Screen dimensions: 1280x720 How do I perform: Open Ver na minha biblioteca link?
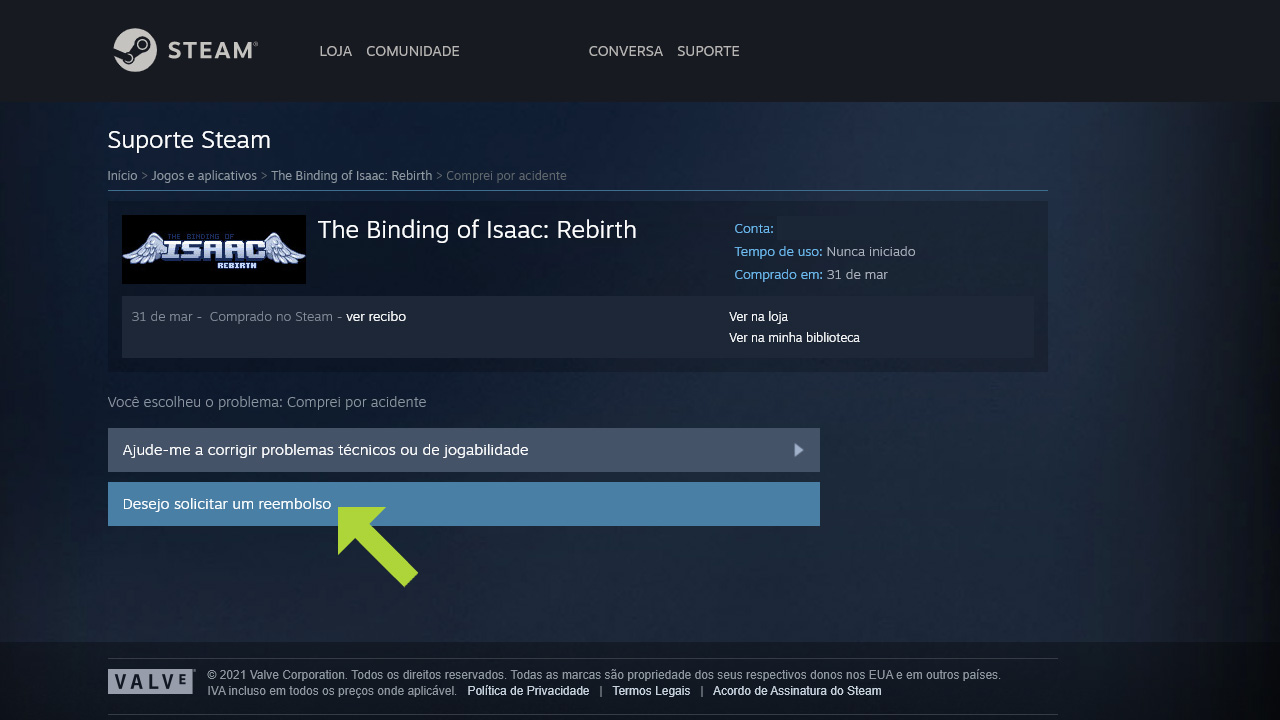coord(794,338)
